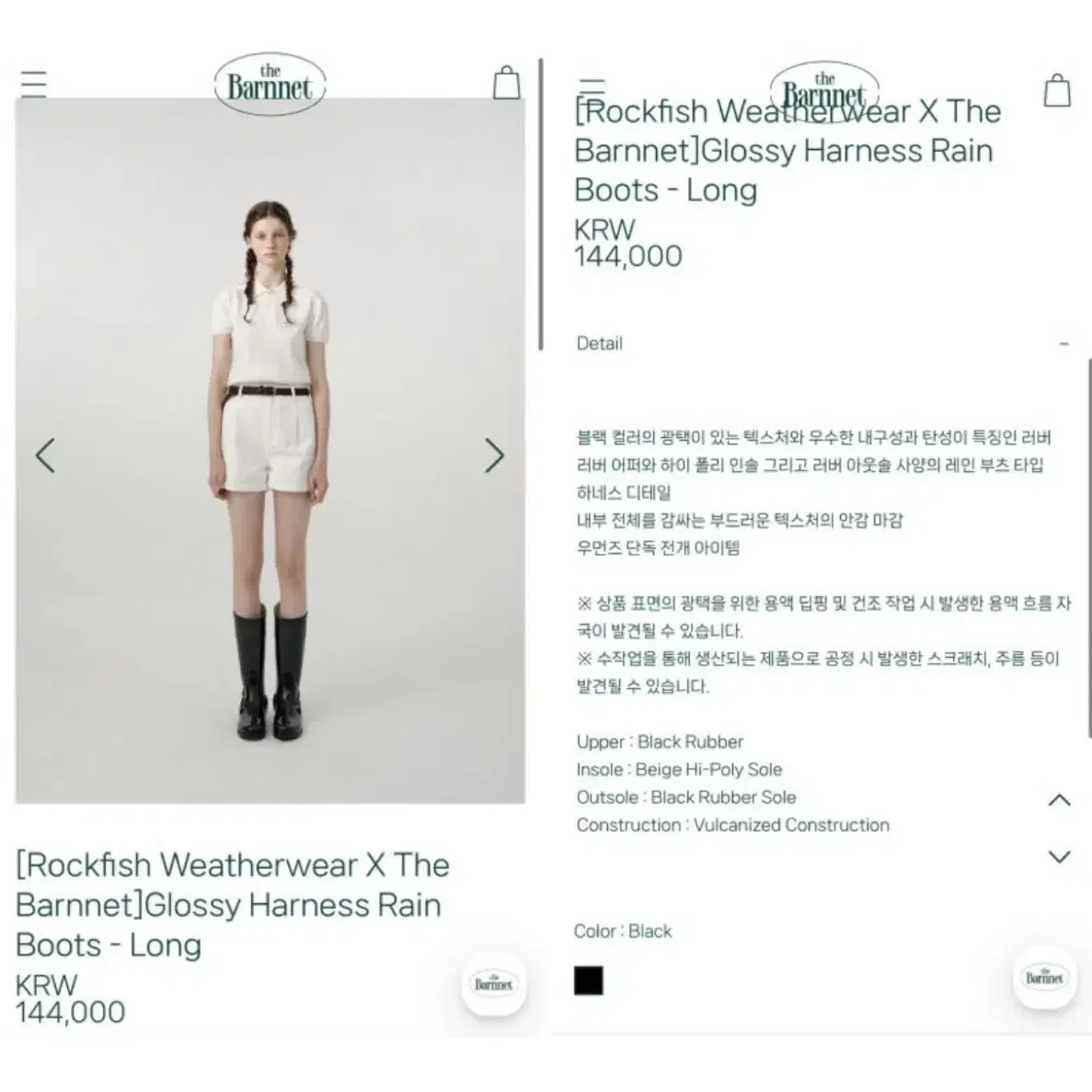1092x1092 pixels.
Task: Show the next product image
Action: point(494,455)
